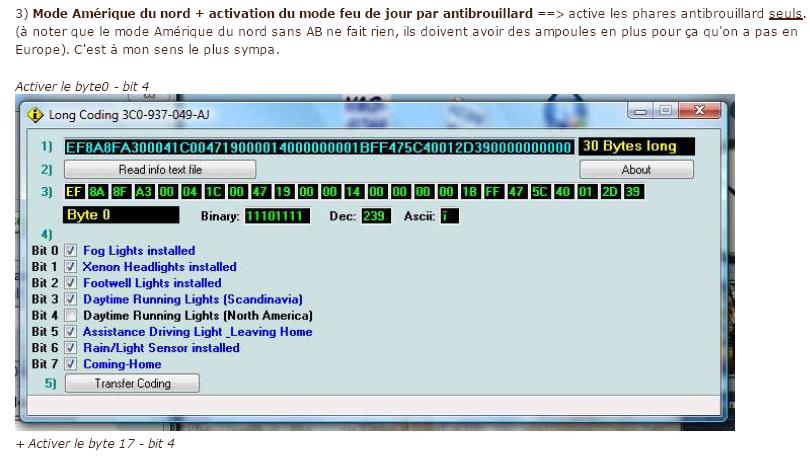Click the Long Coding 3C0-937-049-AJ title text
The image size is (810, 461).
[129, 115]
